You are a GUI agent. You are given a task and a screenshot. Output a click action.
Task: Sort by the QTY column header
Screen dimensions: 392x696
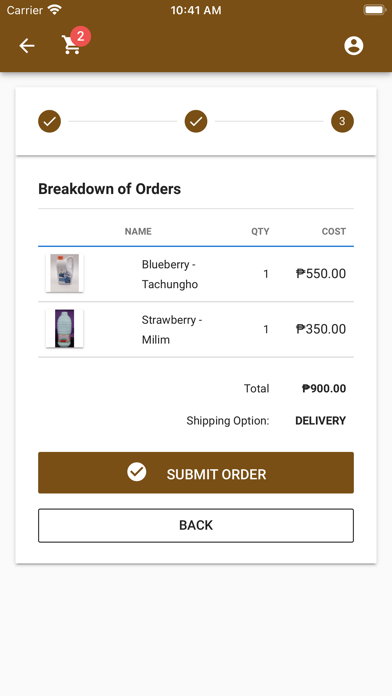[260, 231]
